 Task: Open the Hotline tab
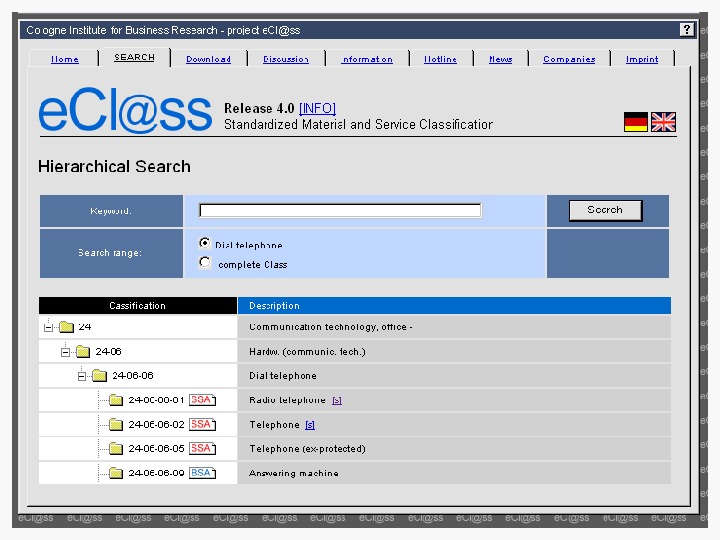click(440, 59)
